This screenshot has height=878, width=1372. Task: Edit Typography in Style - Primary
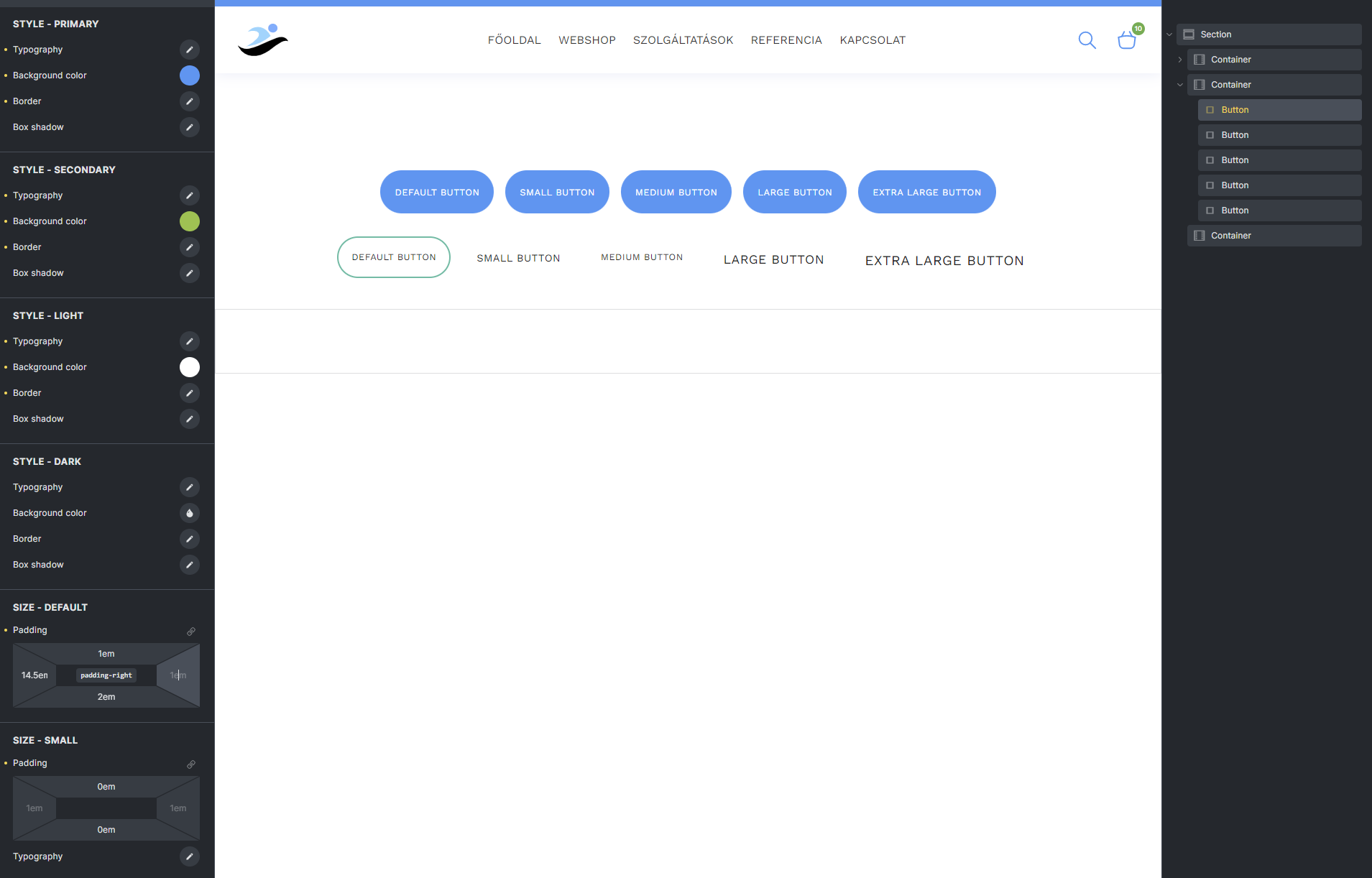pos(190,50)
